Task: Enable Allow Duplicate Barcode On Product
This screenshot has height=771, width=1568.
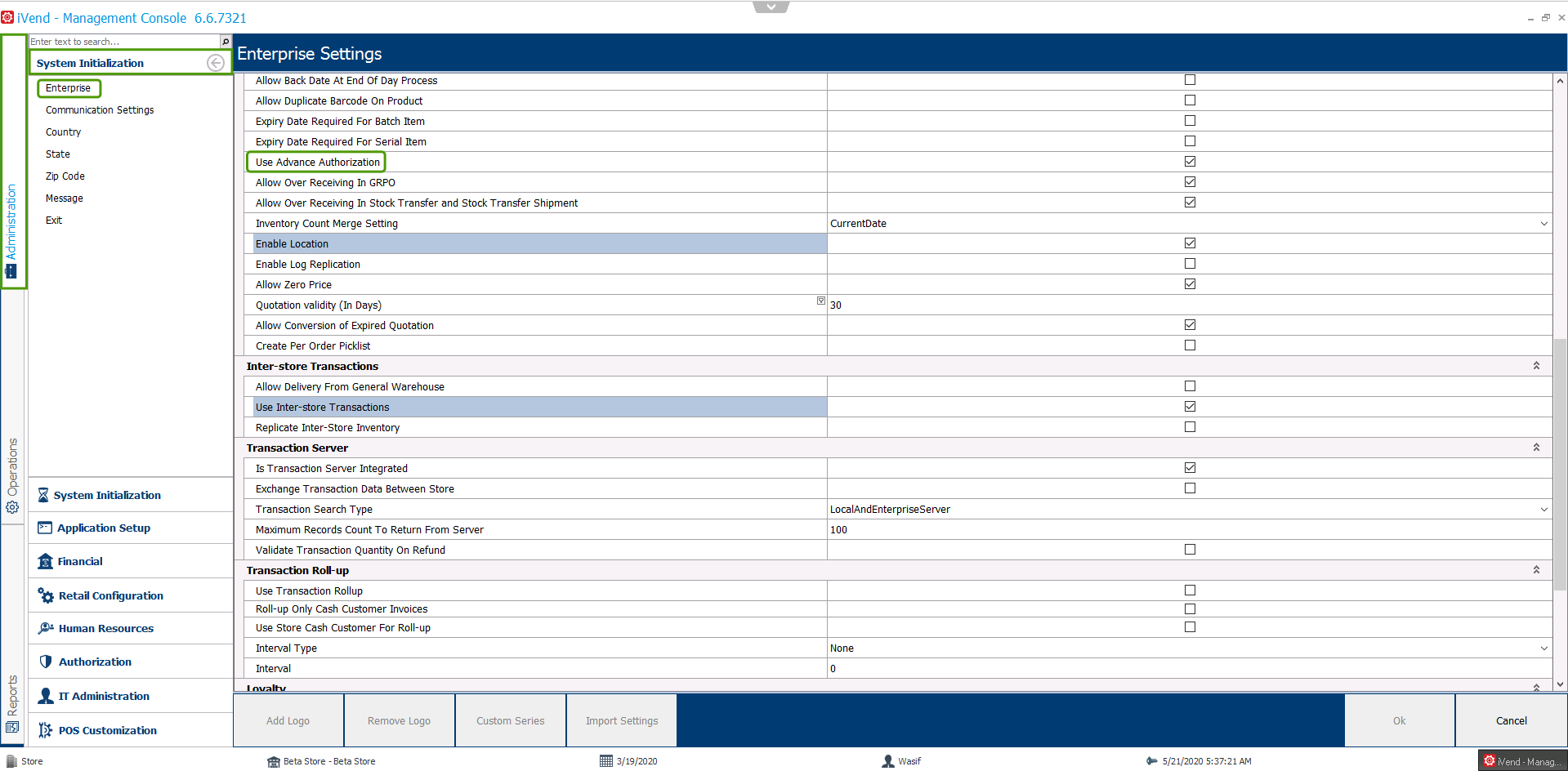Action: pos(1190,100)
